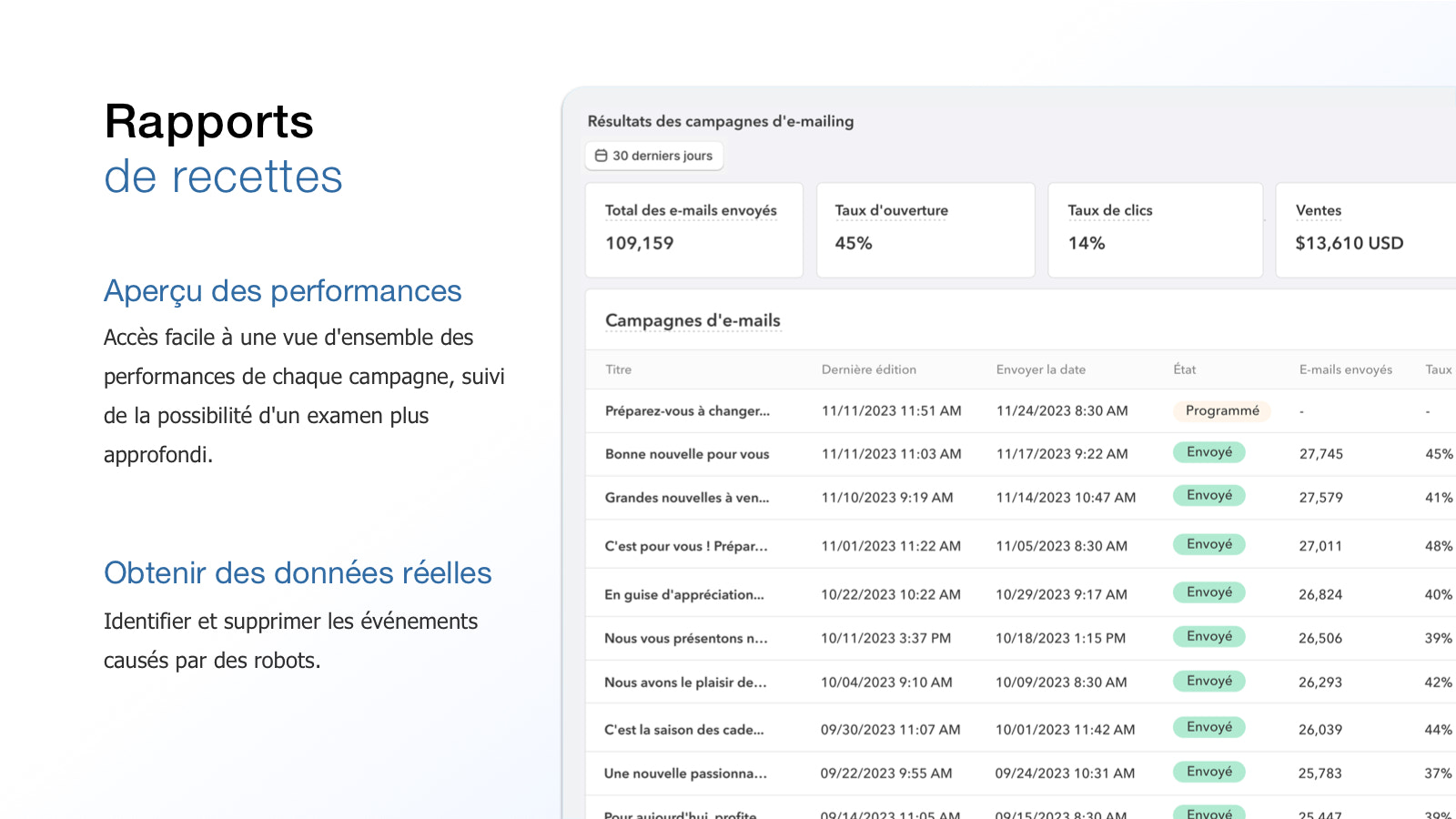Click 'Résultats des campagnes d'e-mailing' title
The image size is (1456, 819).
(721, 121)
